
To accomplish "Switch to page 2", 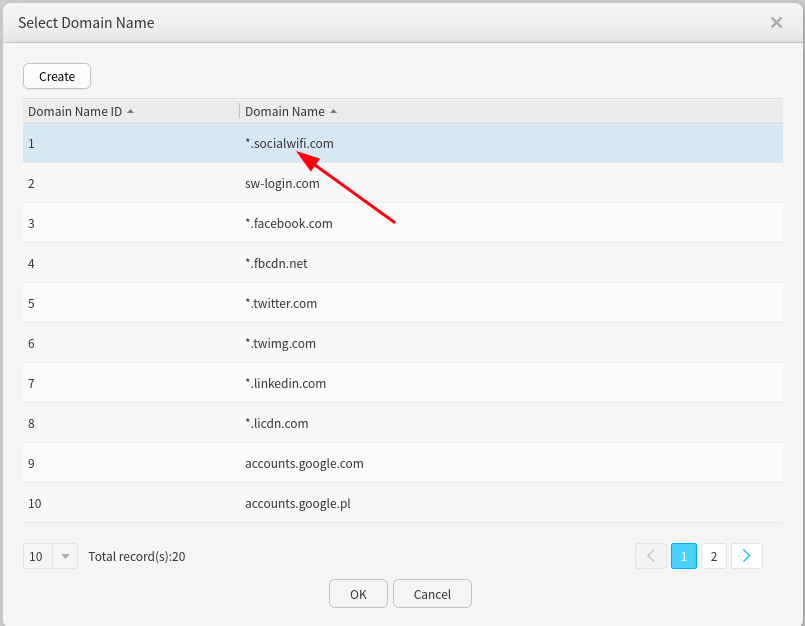I will coord(713,556).
